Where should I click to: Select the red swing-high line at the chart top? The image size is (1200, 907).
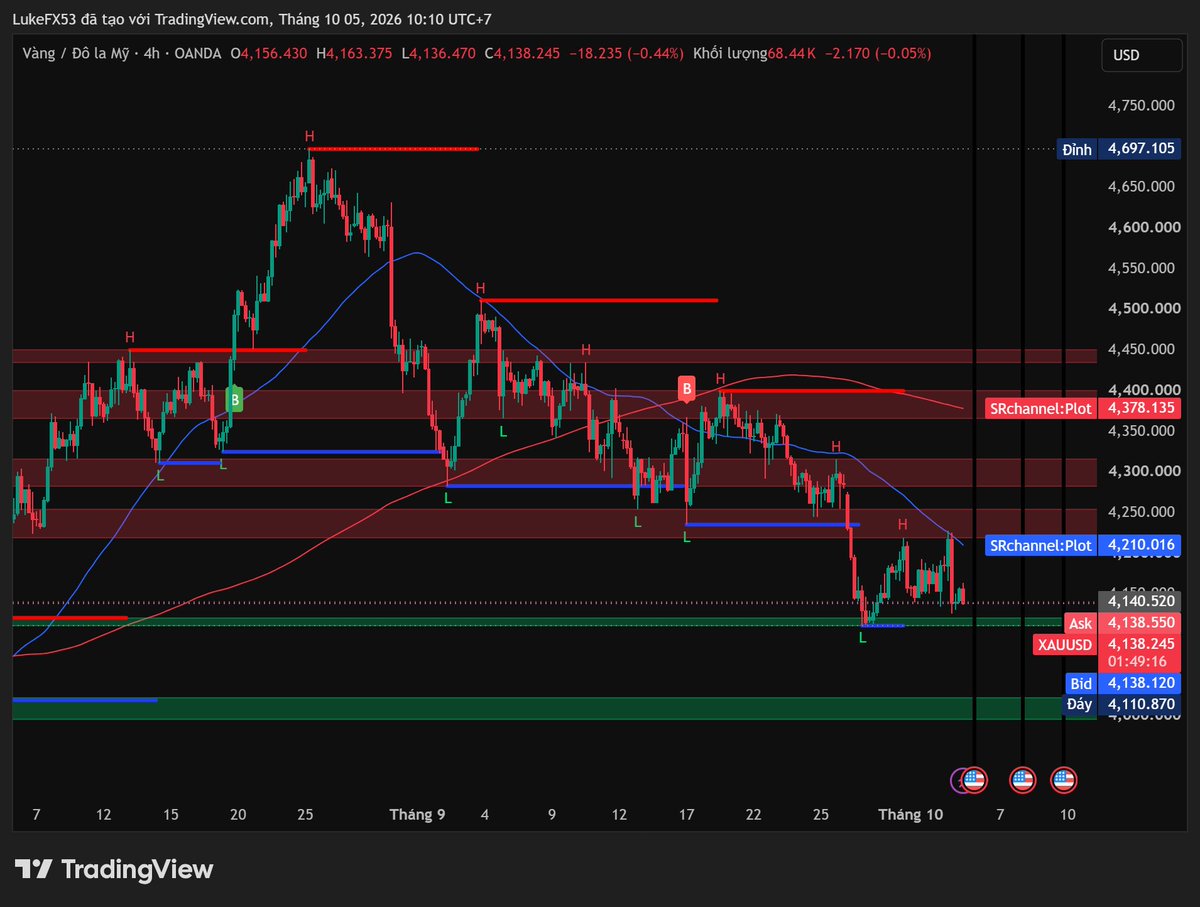393,149
